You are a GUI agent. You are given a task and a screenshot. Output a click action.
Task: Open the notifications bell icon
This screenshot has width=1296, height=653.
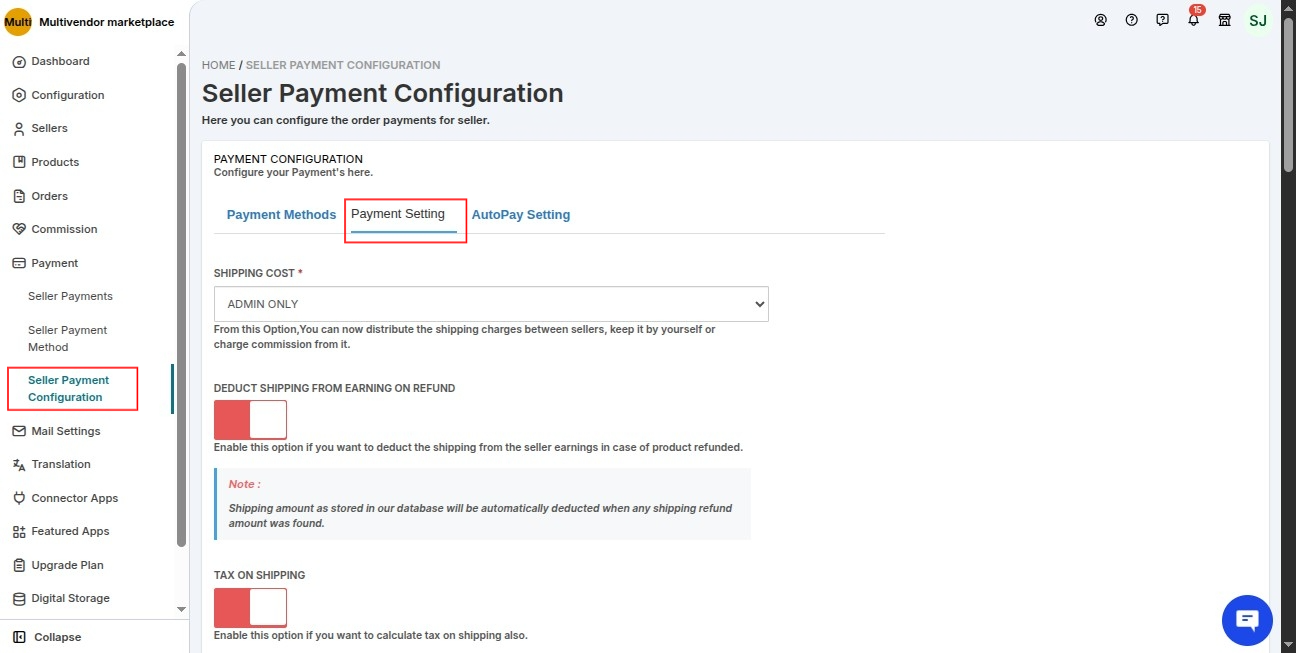click(x=1193, y=20)
